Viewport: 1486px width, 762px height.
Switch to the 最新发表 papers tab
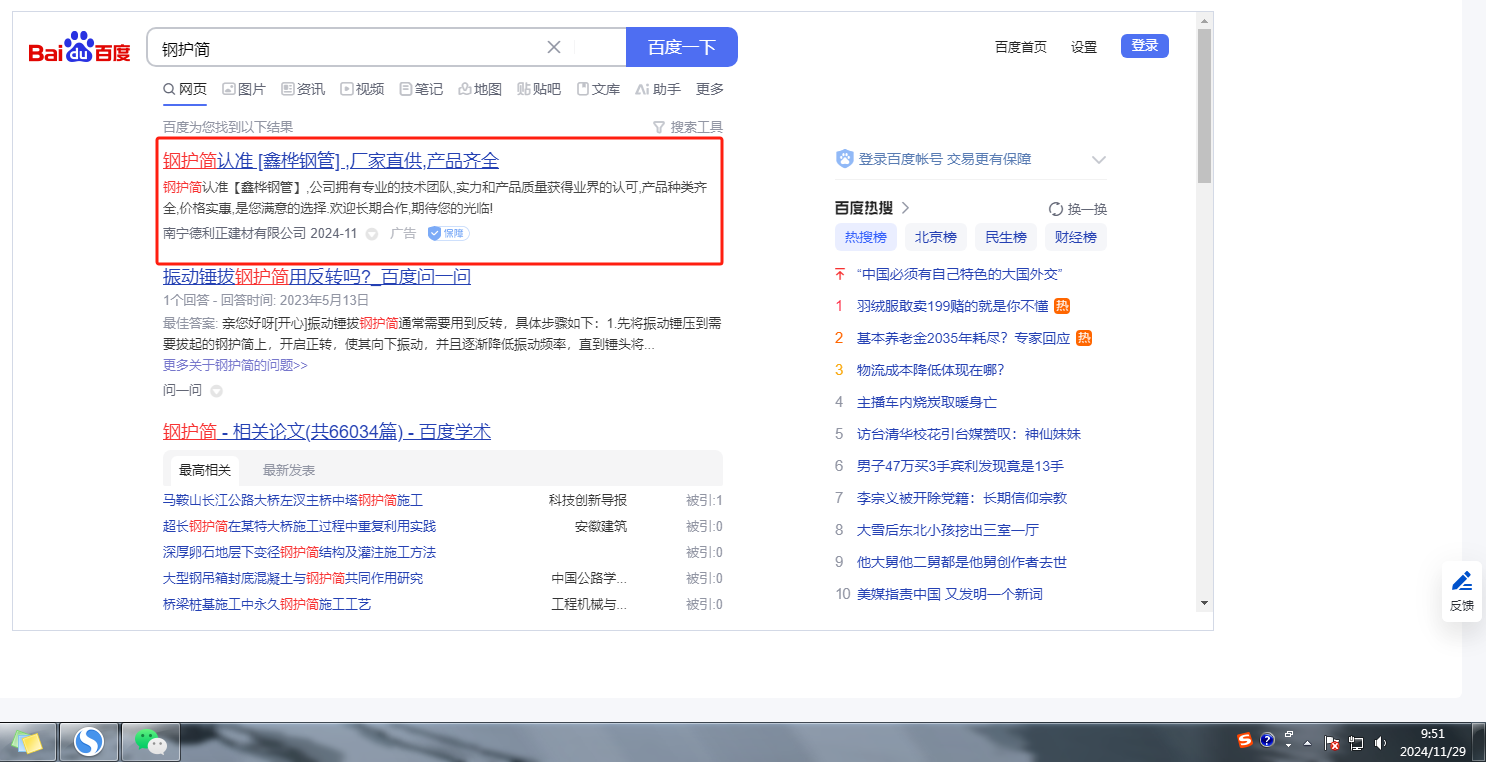tap(289, 470)
